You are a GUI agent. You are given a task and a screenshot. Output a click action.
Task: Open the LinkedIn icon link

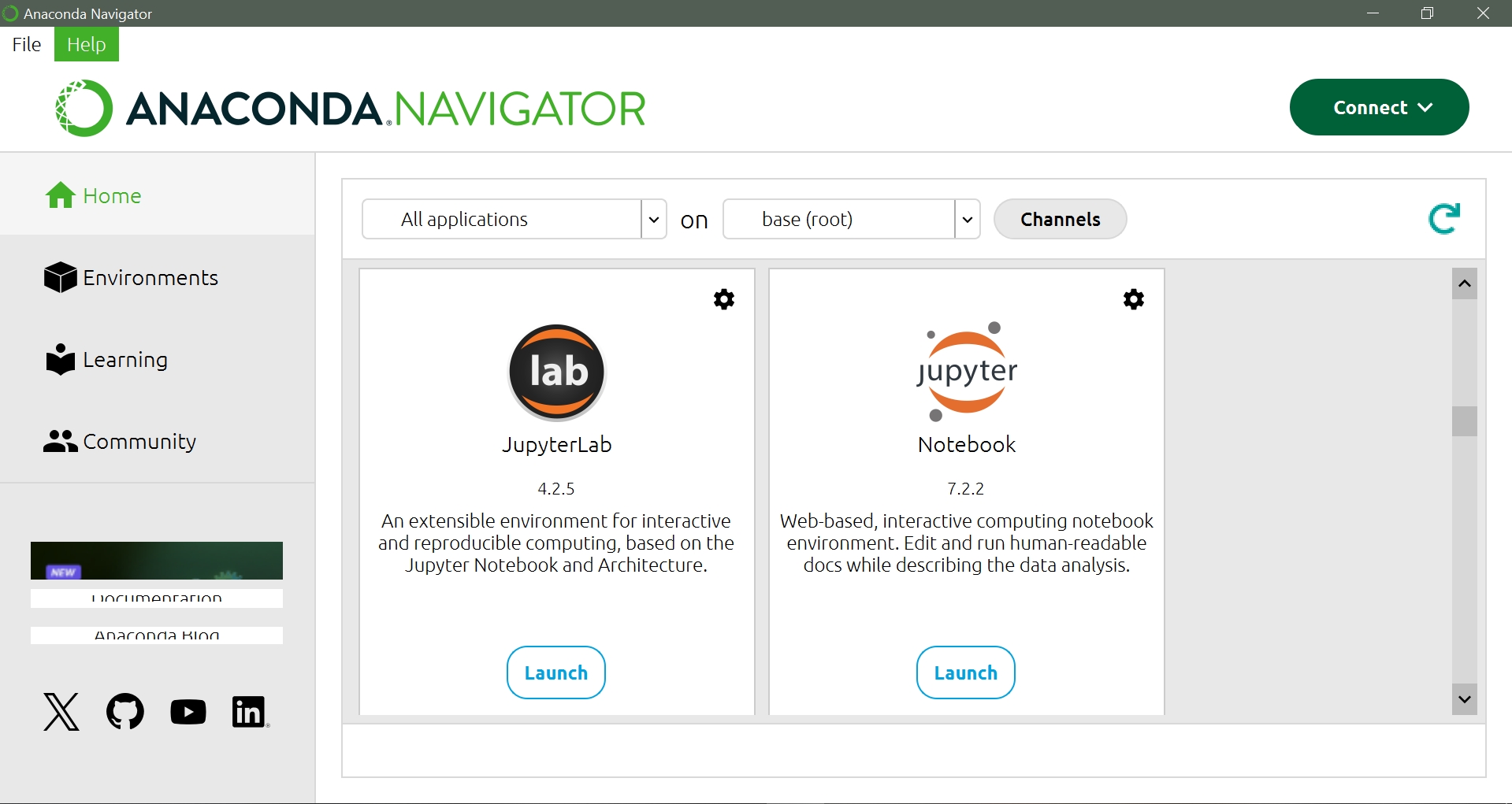(x=250, y=712)
